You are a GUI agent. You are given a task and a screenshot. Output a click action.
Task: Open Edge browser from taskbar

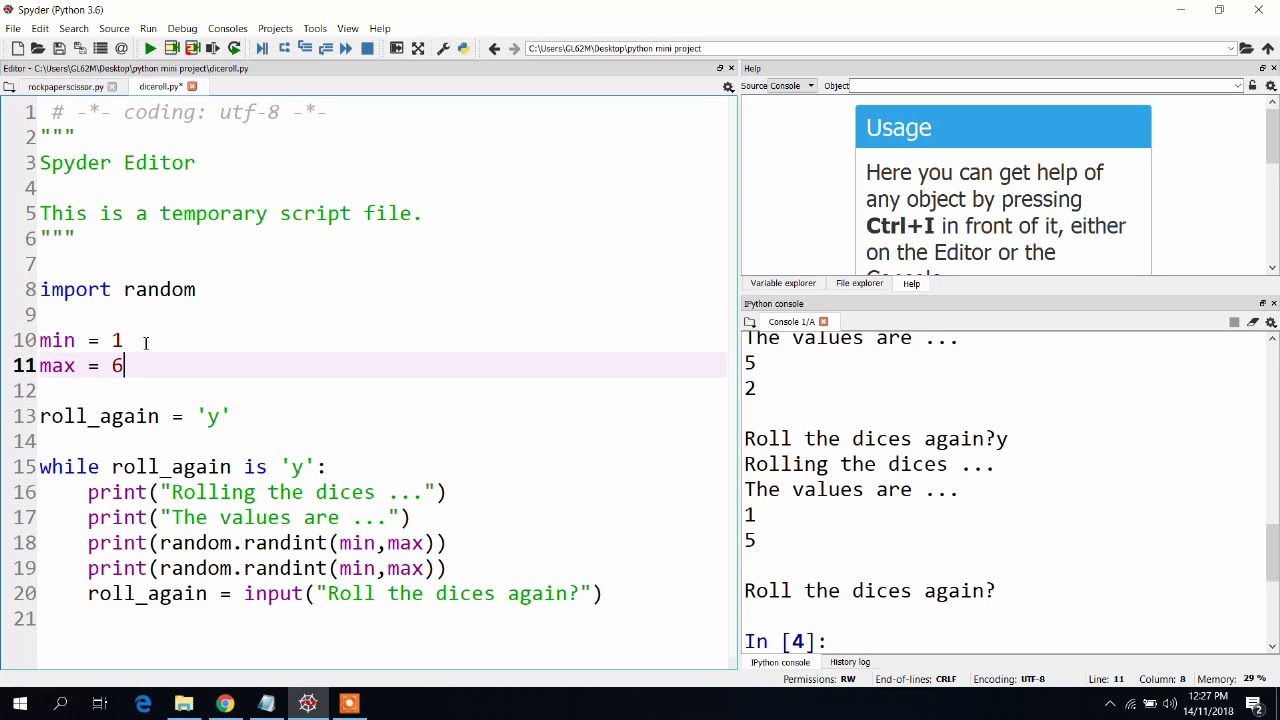tap(143, 704)
